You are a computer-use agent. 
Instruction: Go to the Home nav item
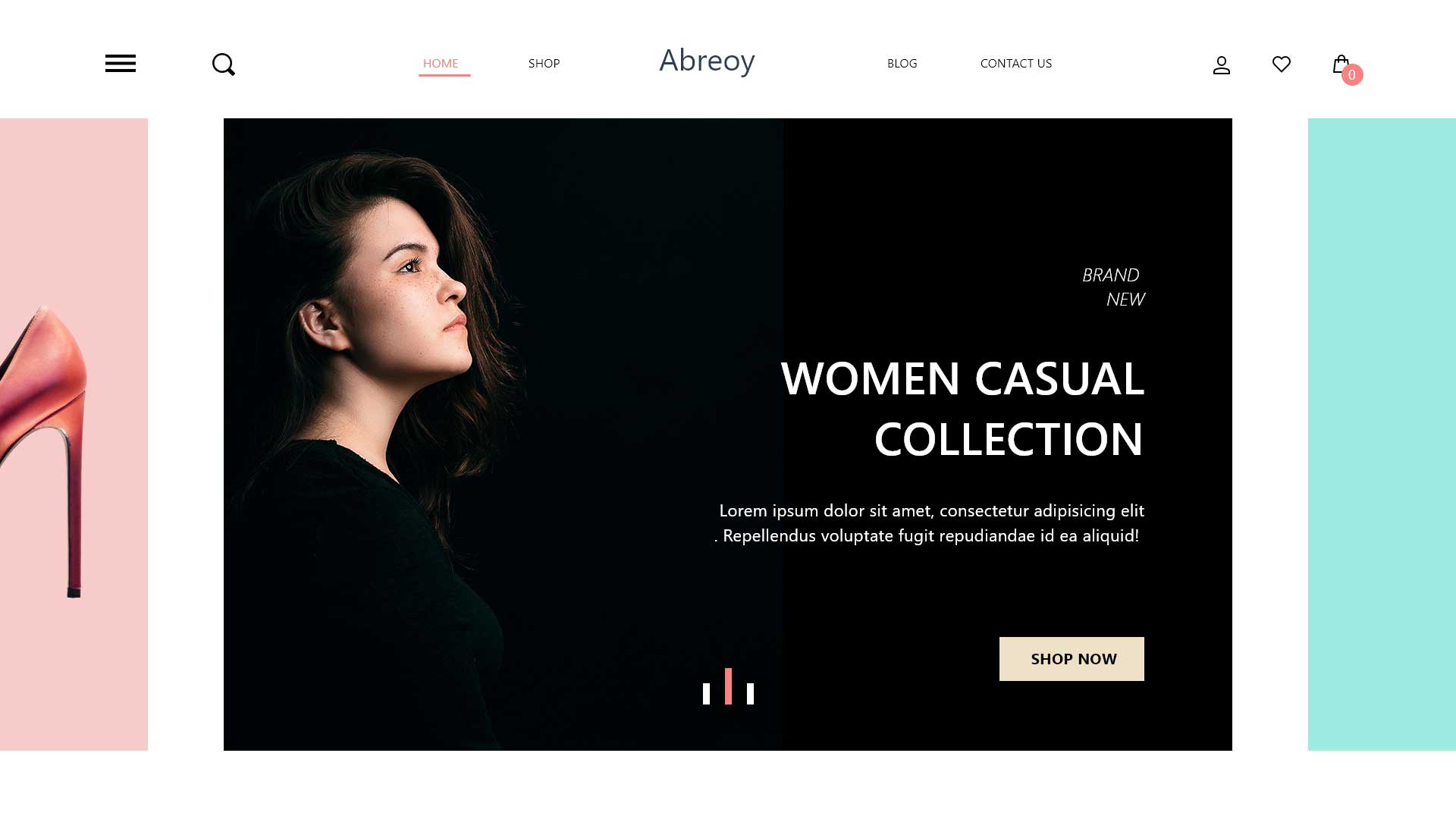point(441,64)
